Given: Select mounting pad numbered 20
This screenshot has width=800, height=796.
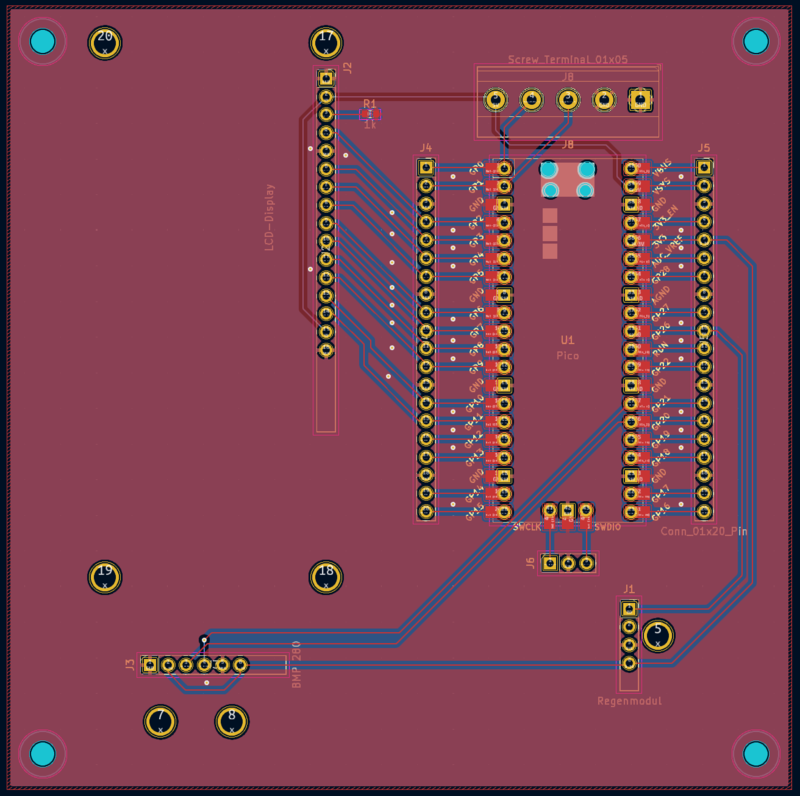Looking at the screenshot, I should [x=105, y=43].
